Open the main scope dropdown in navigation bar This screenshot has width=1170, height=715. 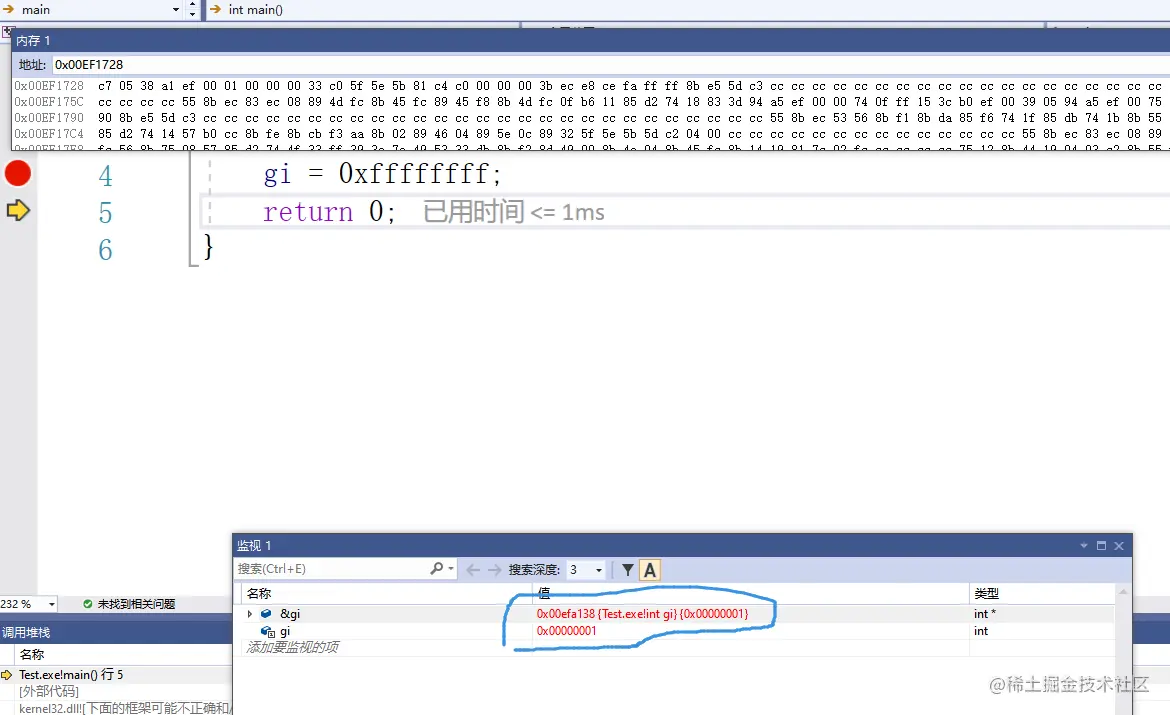tap(176, 10)
